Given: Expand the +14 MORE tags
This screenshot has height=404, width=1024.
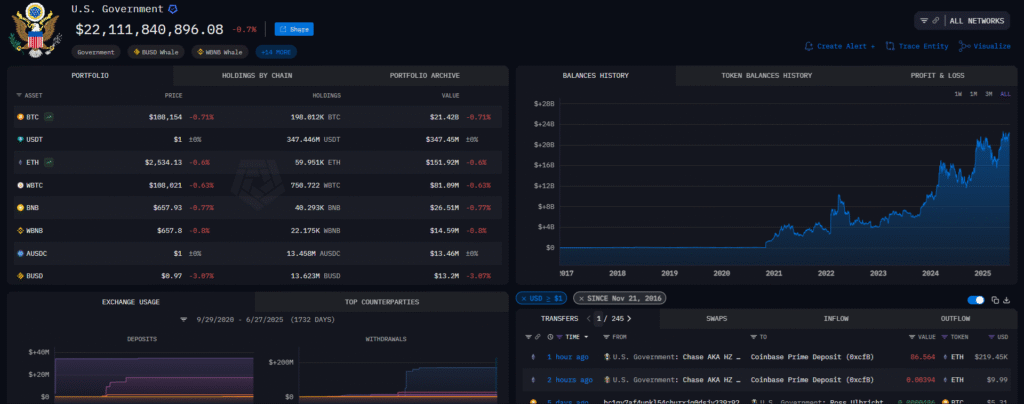Looking at the screenshot, I should pyautogui.click(x=276, y=51).
